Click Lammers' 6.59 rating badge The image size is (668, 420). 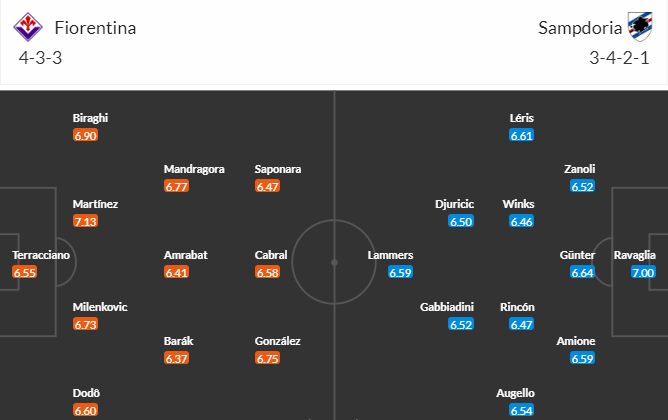400,273
